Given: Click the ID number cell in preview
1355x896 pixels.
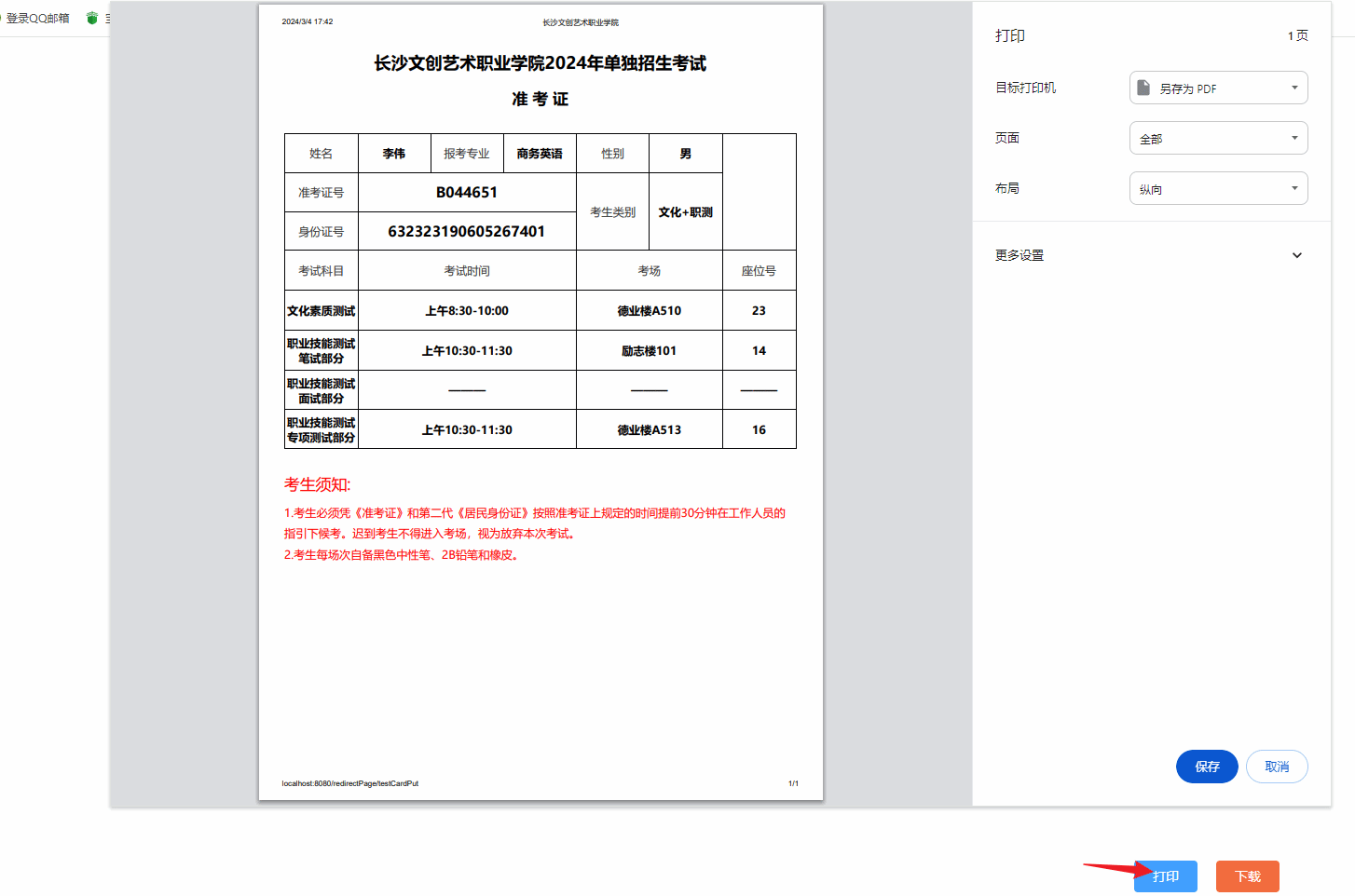Looking at the screenshot, I should [467, 231].
